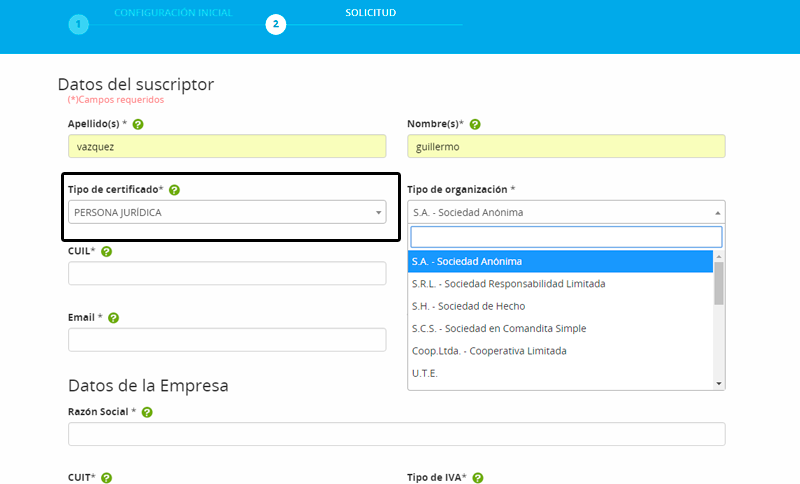Focus the CUIL input field
800x484 pixels.
click(227, 274)
